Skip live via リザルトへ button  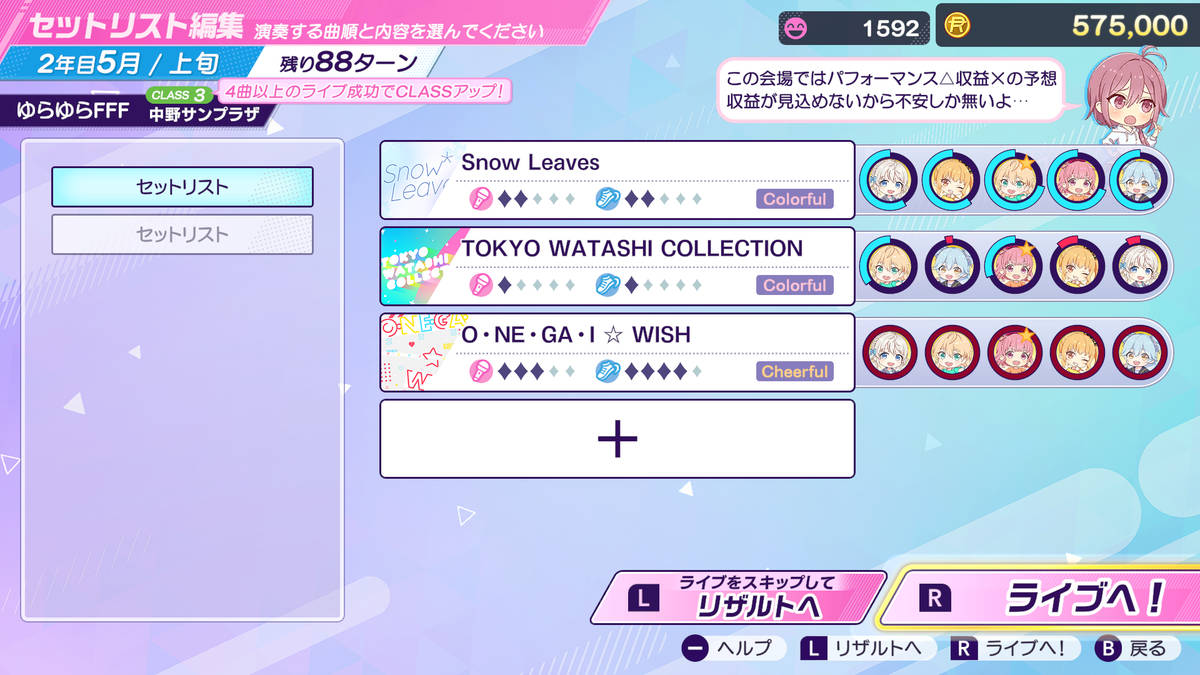tap(738, 598)
